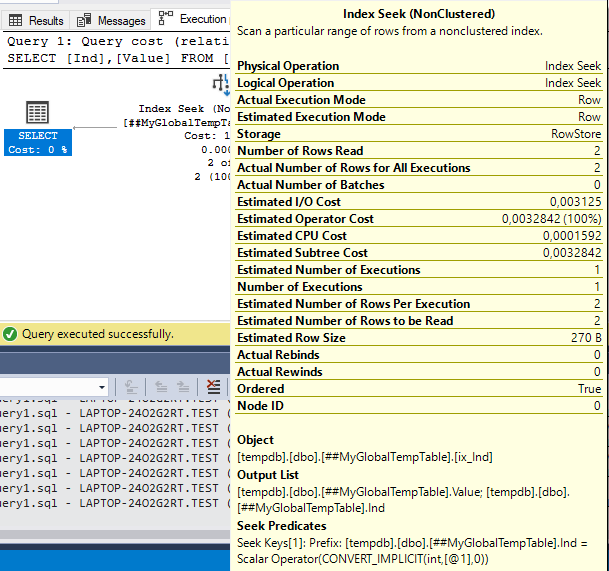Click the 'RowStore' storage value
The image size is (609, 571).
coord(576,134)
